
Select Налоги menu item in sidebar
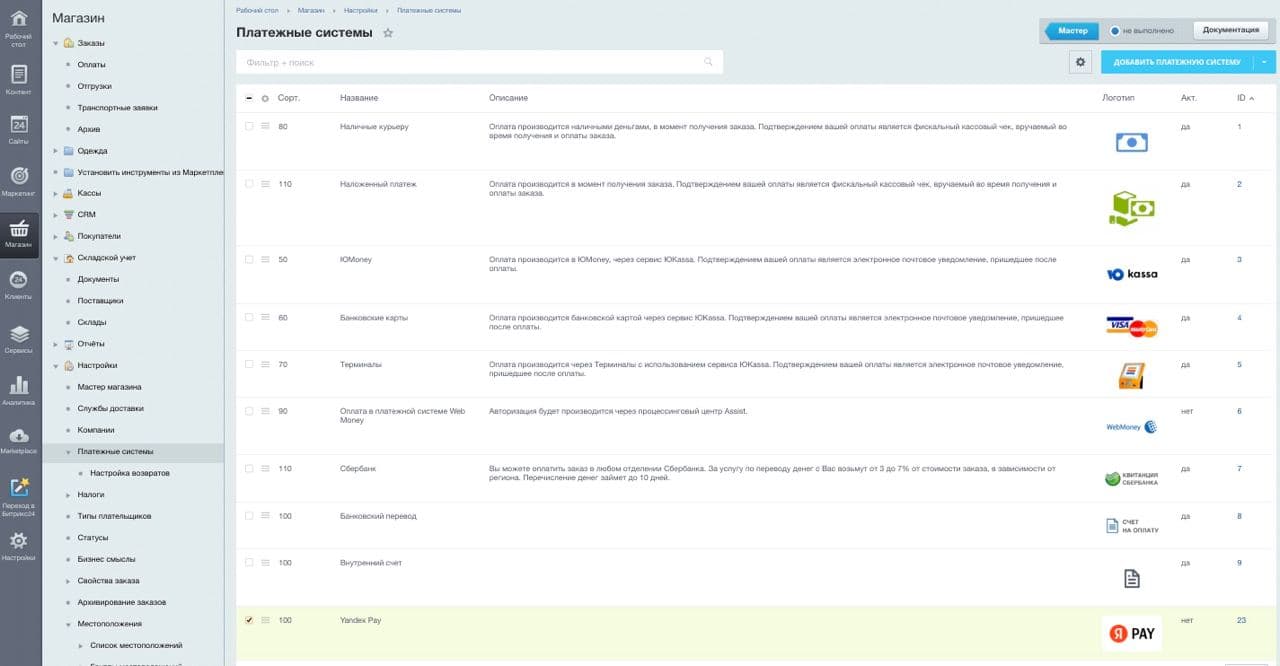click(x=91, y=494)
